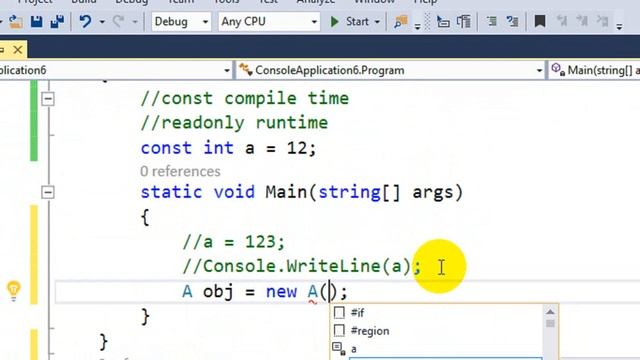Collapse the region at const compile time comment
Viewport: 640px width, 360px height.
point(48,99)
